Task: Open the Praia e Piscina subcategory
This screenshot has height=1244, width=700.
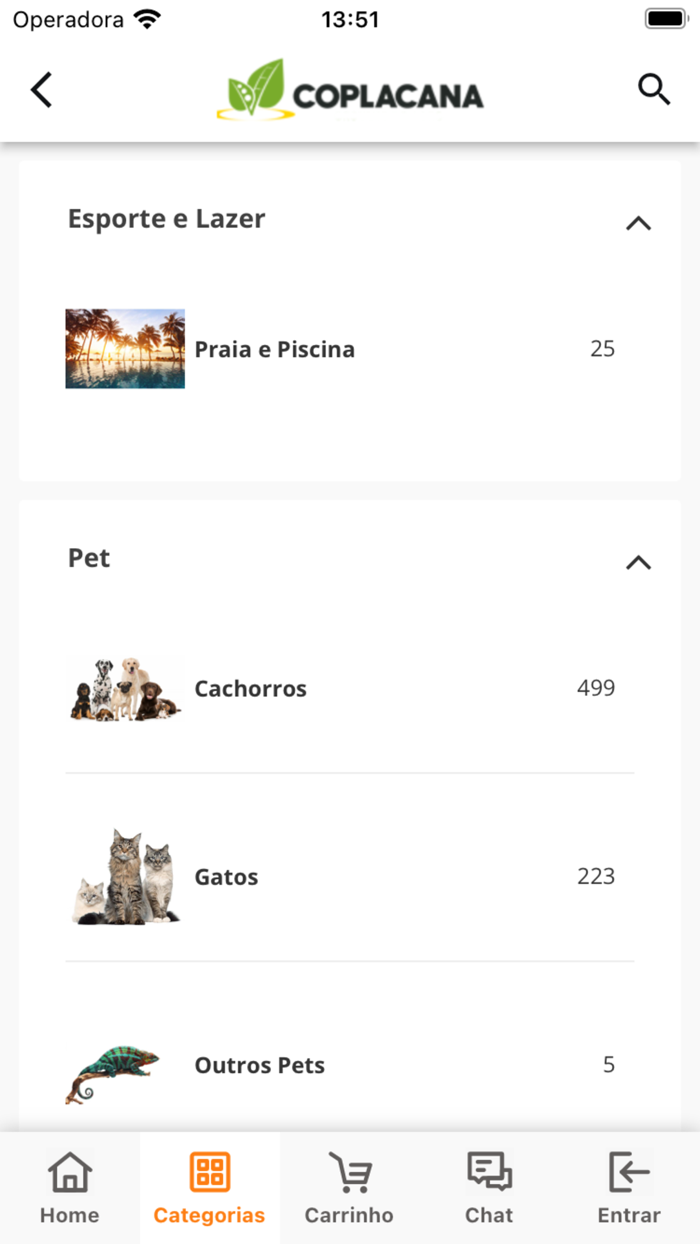Action: tap(275, 349)
